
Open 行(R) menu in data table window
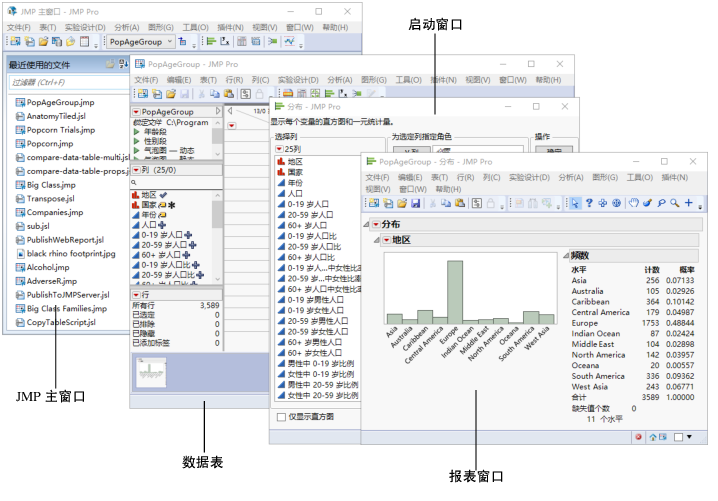[x=234, y=80]
